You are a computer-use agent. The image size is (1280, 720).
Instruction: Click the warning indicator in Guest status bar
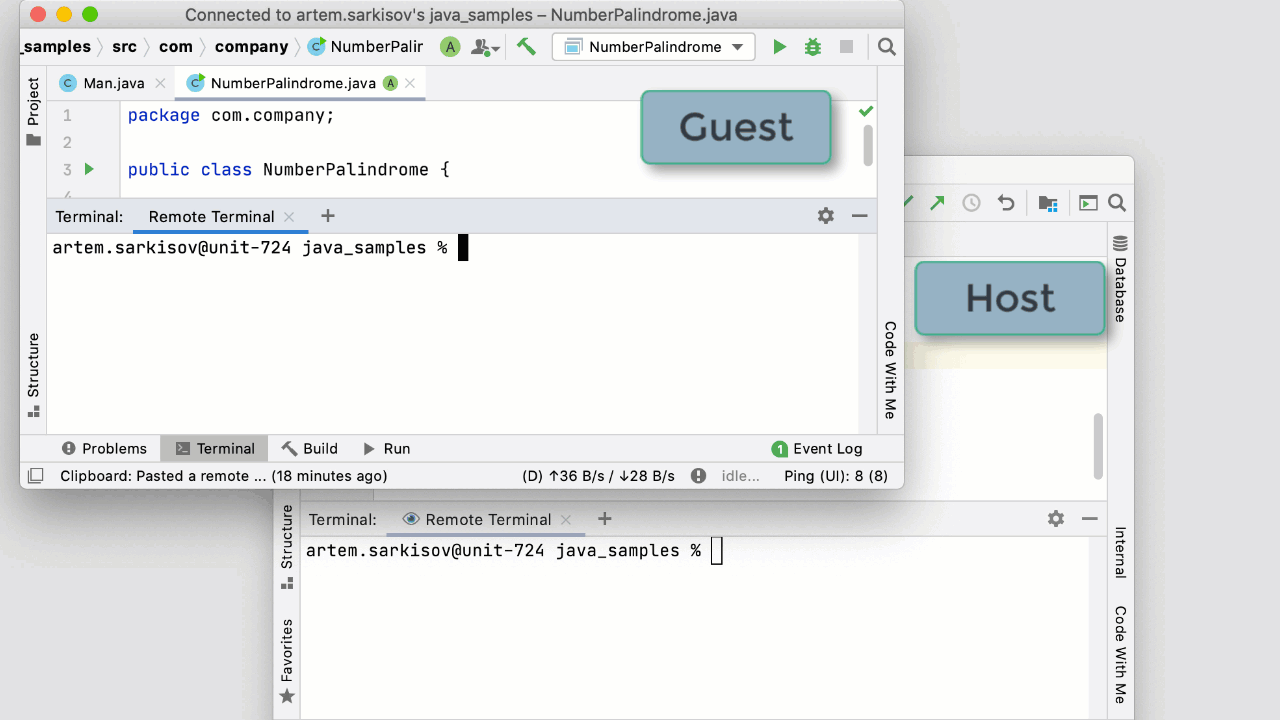coord(698,476)
